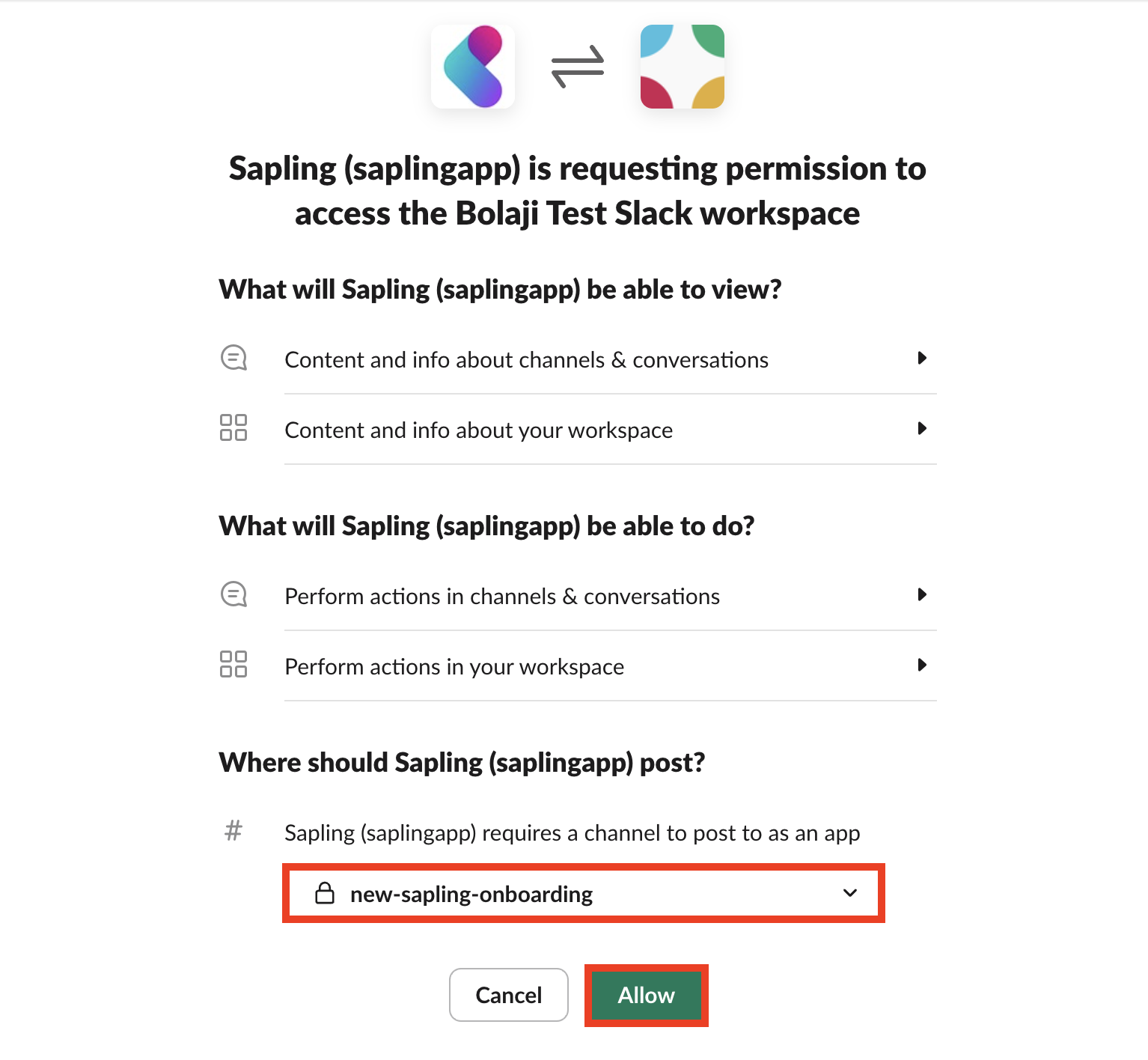Select 'Perform actions in your workspace' row text

pos(454,666)
